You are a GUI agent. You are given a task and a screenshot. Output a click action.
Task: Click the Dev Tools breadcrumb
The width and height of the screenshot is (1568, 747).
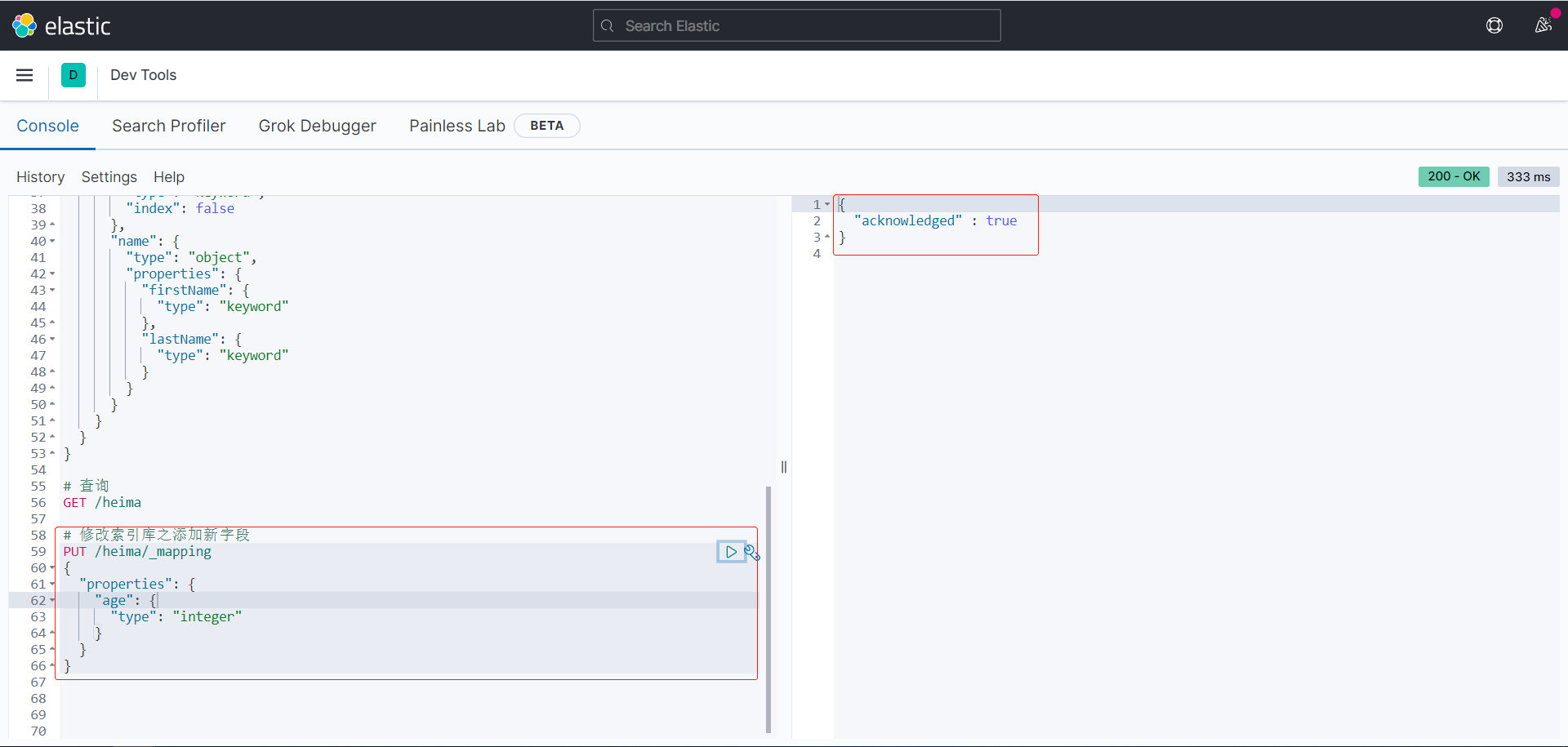pyautogui.click(x=143, y=75)
